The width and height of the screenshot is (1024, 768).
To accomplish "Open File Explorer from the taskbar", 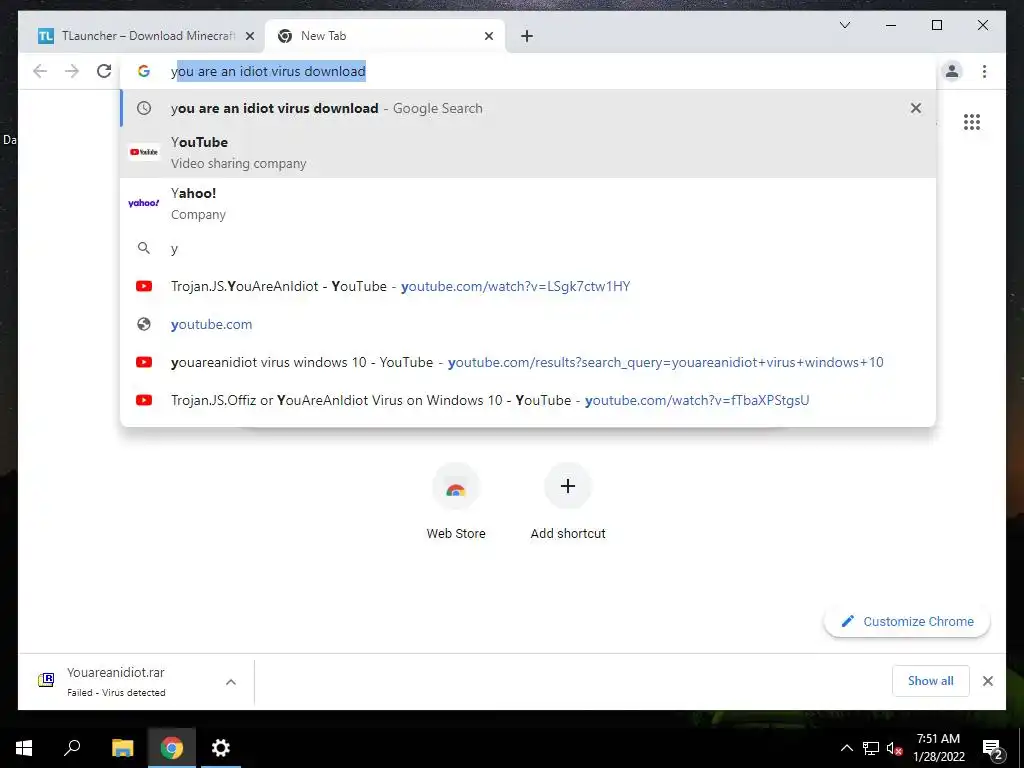I will click(x=122, y=748).
